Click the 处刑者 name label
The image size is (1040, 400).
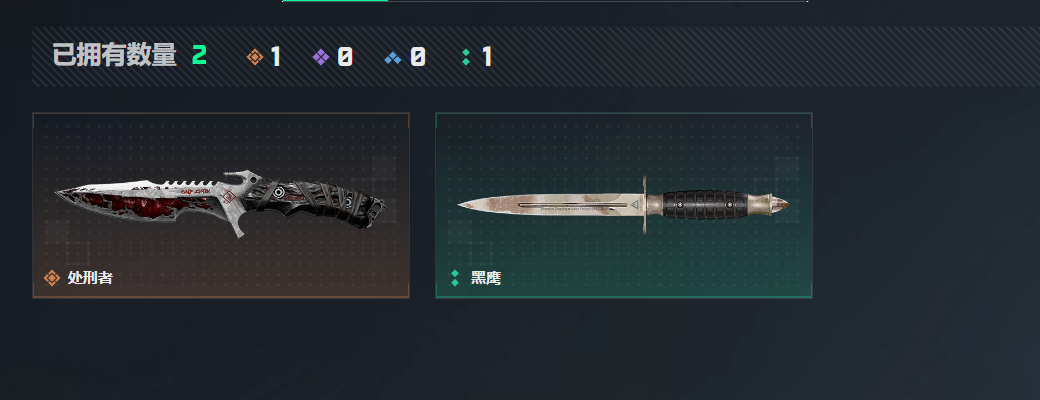(90, 278)
